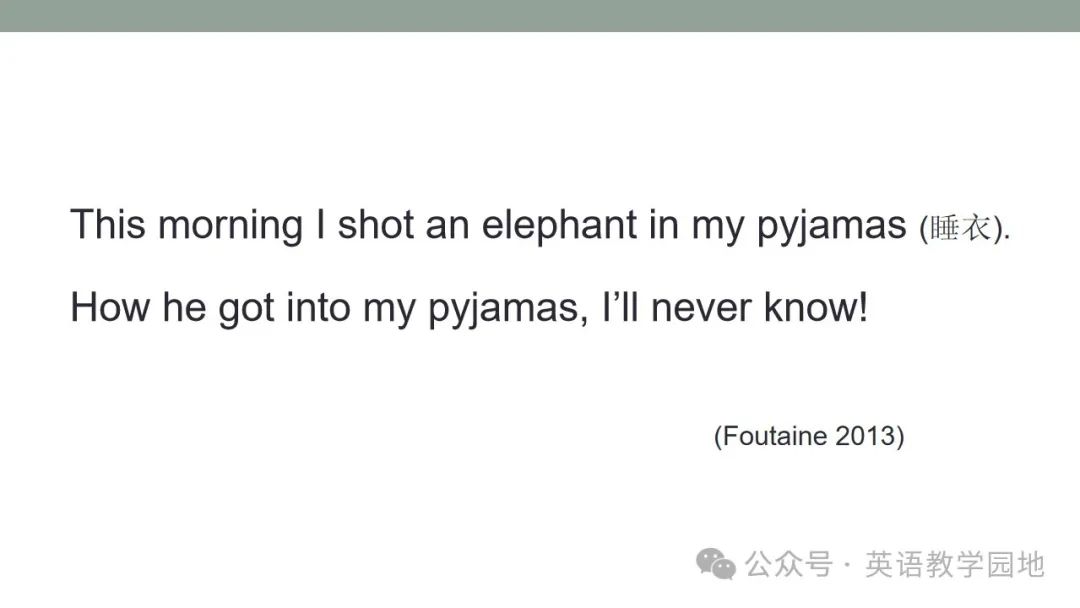This screenshot has height=608, width=1080.
Task: Click the word "elephant" in first sentence
Action: [559, 225]
